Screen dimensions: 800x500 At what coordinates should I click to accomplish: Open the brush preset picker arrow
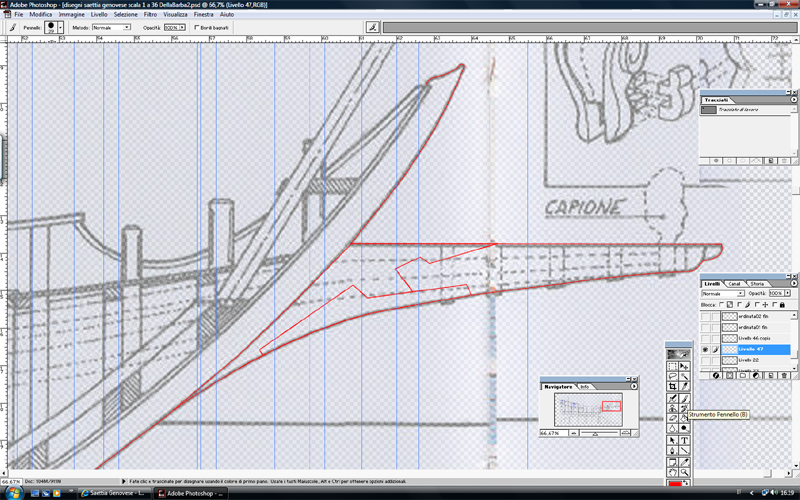[61, 28]
